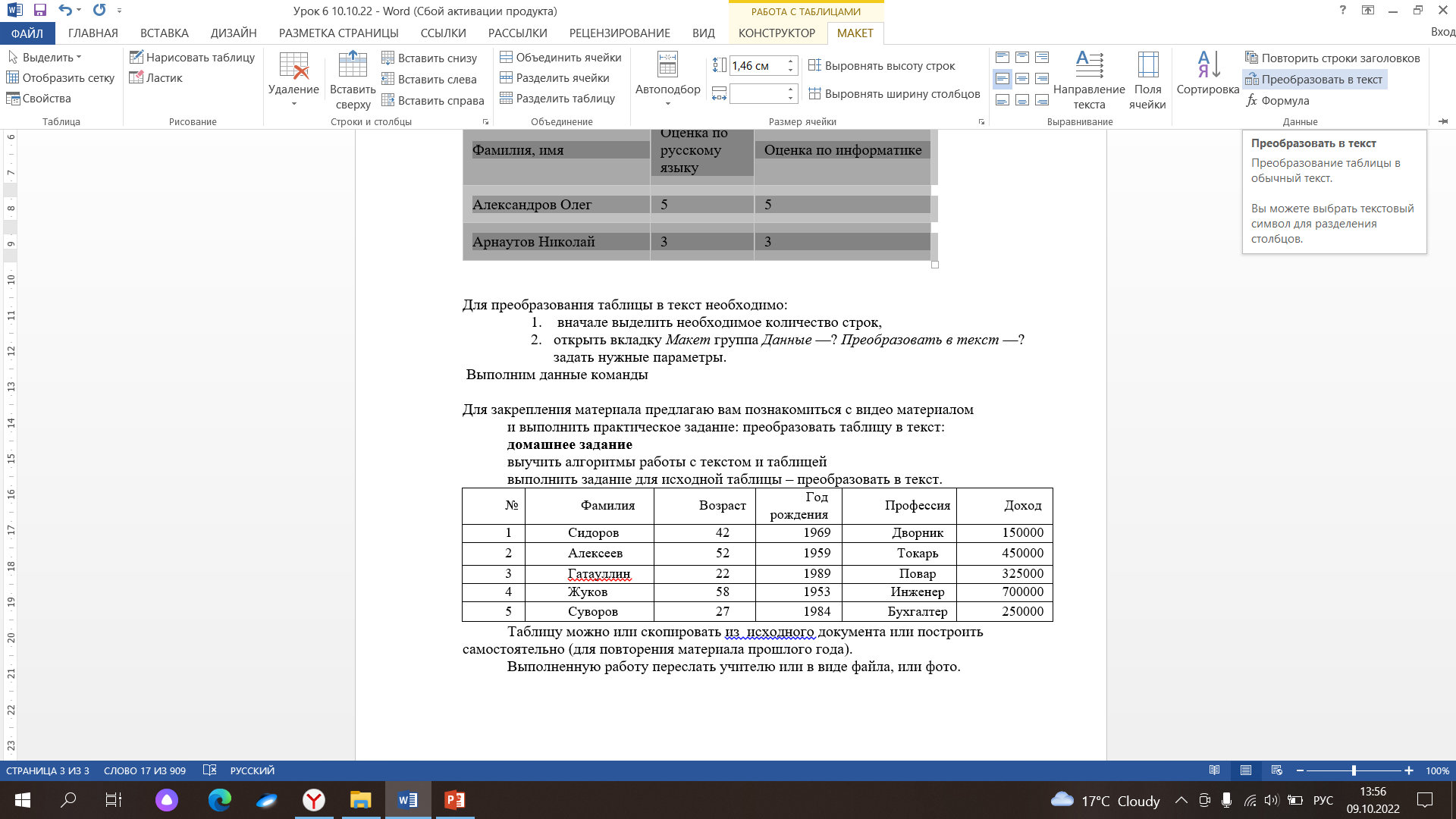The height and width of the screenshot is (819, 1456).
Task: Align cell text center left
Action: pos(1003,79)
